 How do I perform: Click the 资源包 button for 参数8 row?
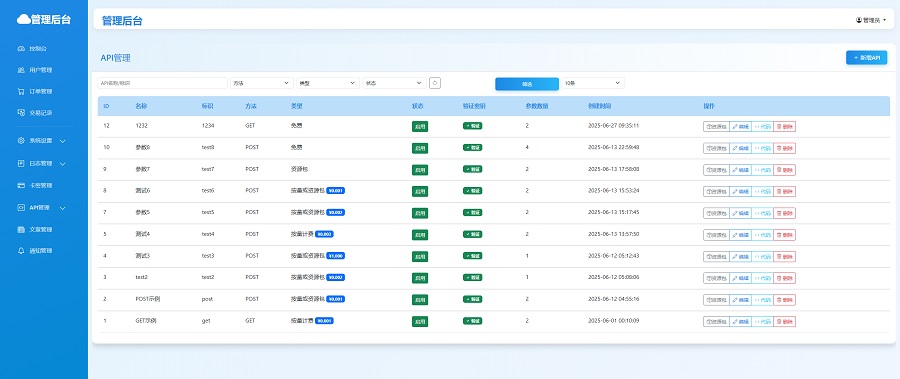tap(716, 148)
